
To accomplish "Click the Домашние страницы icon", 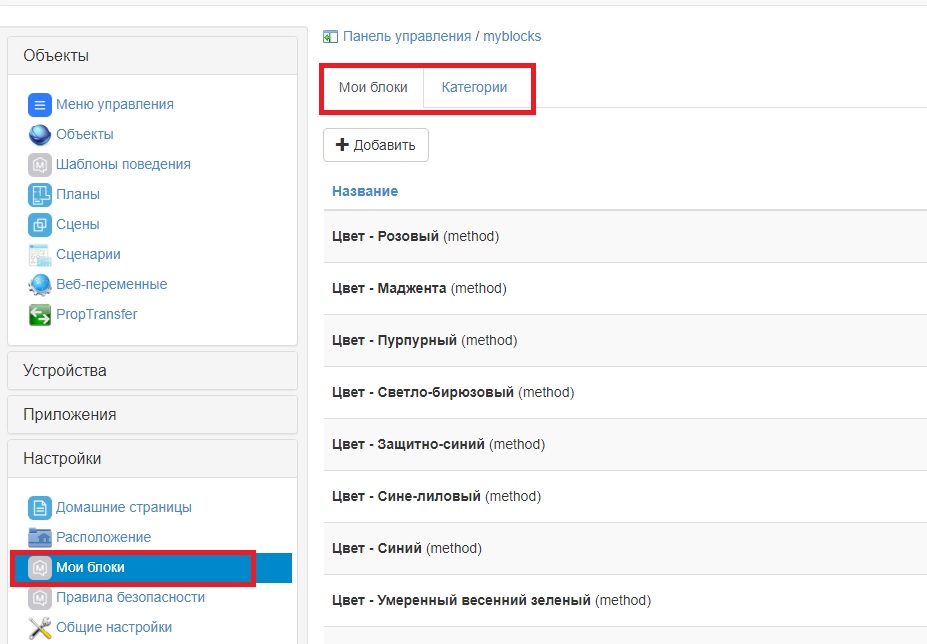I will pyautogui.click(x=40, y=507).
